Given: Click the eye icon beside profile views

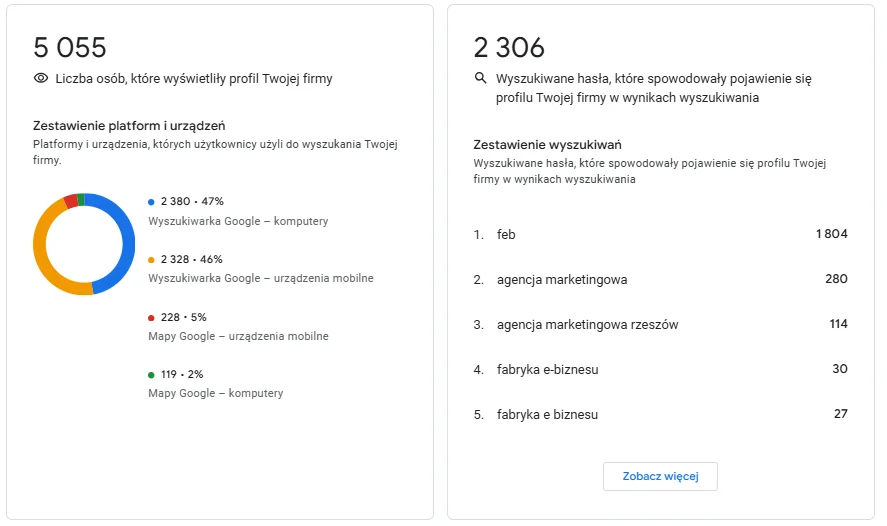Looking at the screenshot, I should tap(41, 78).
